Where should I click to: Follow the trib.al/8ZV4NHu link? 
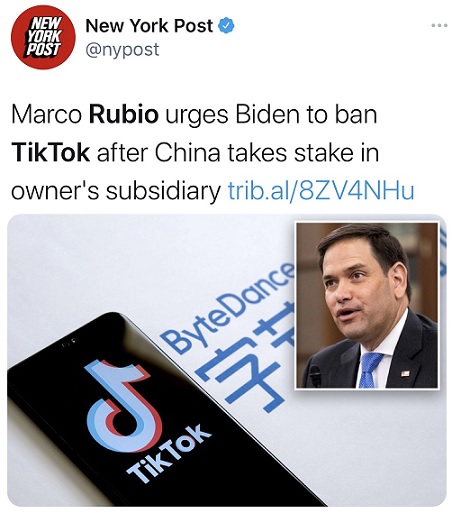click(321, 191)
